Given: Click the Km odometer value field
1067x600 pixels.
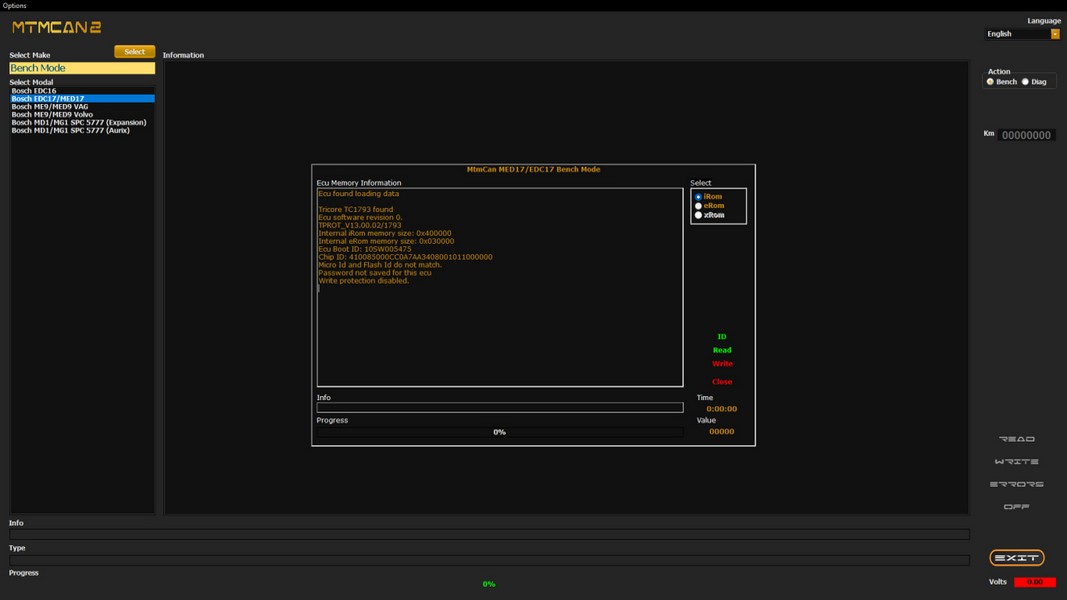Looking at the screenshot, I should point(1026,135).
